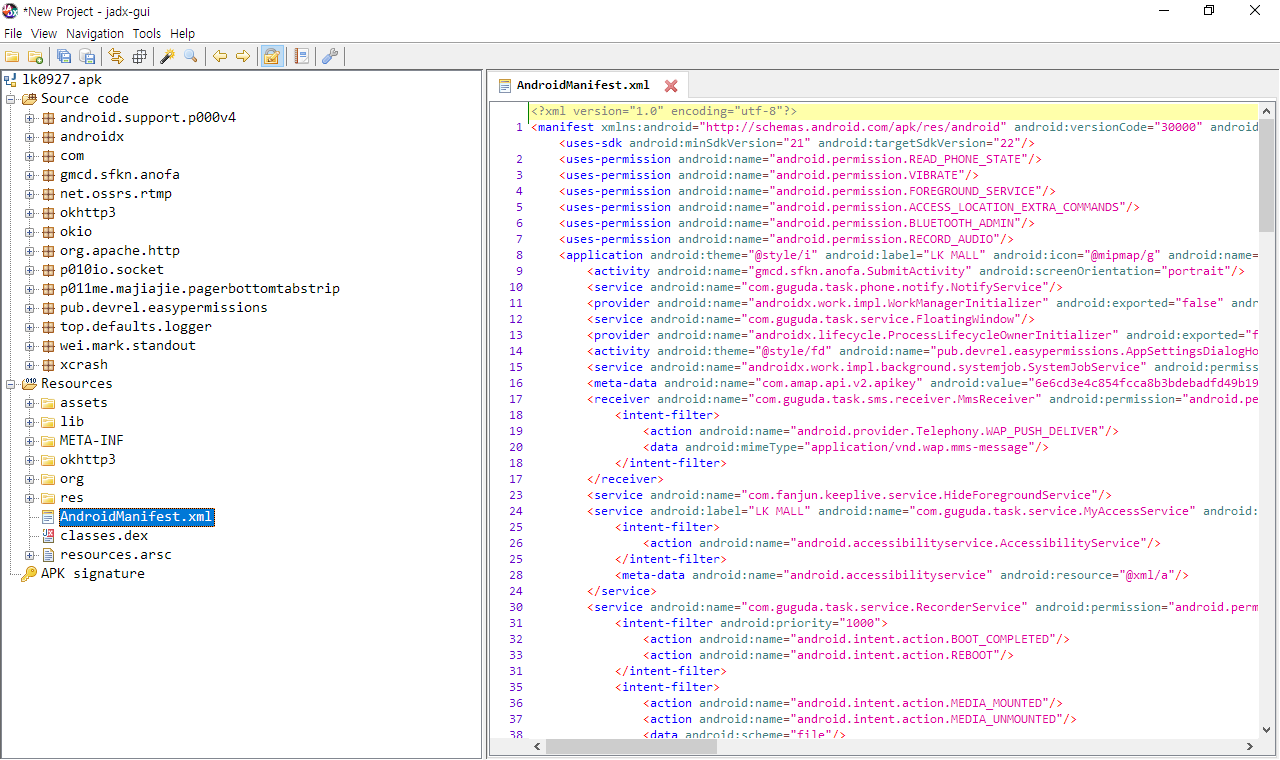Viewport: 1280px width, 760px height.
Task: Click the Source code folder icon
Action: click(29, 99)
